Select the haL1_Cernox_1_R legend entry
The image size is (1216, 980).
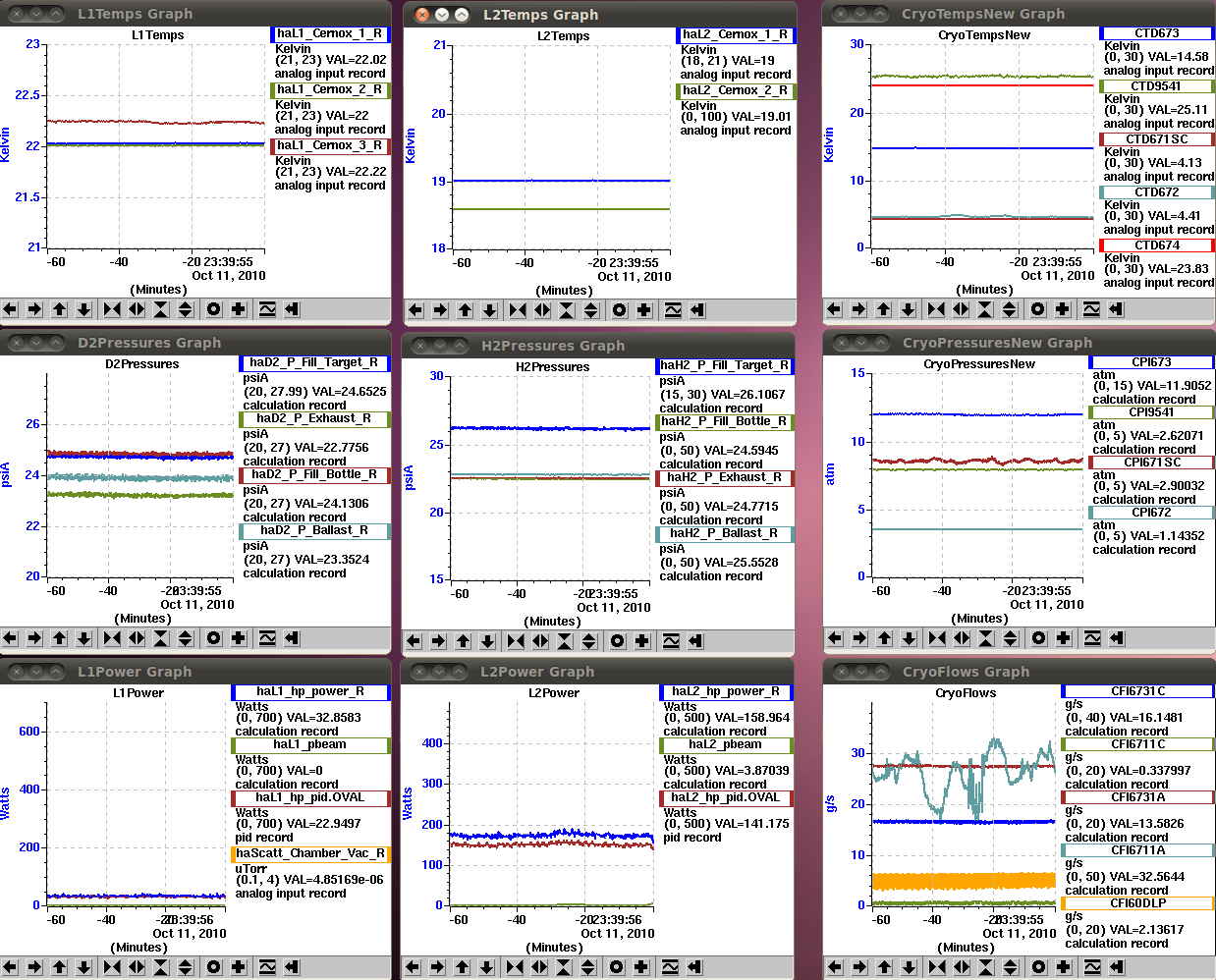(x=330, y=33)
